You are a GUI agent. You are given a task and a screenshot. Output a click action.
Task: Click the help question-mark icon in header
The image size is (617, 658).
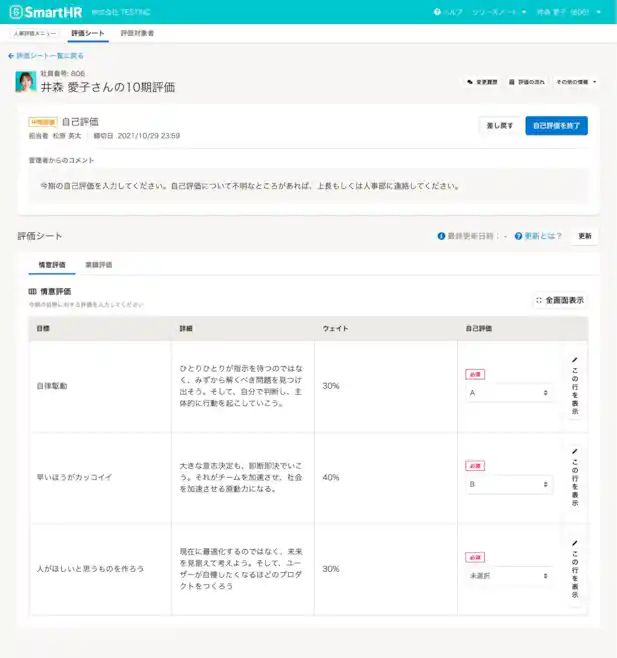coord(437,12)
